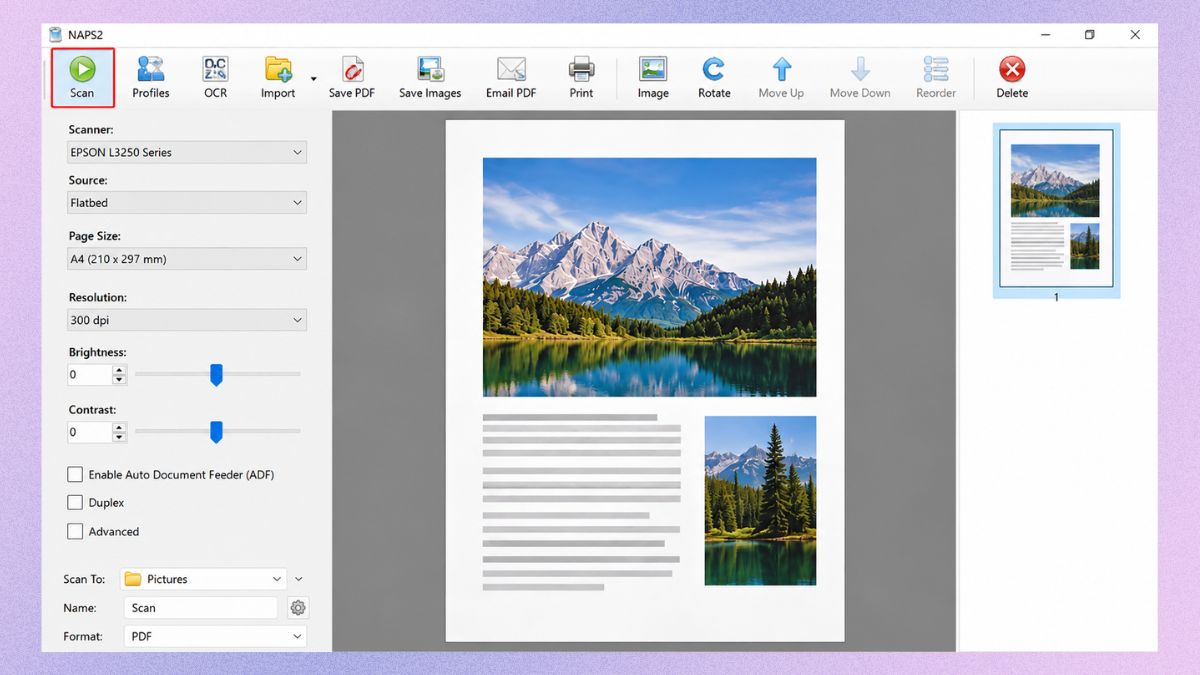The width and height of the screenshot is (1200, 675).
Task: Click the Move Down toolbar icon
Action: [x=860, y=69]
